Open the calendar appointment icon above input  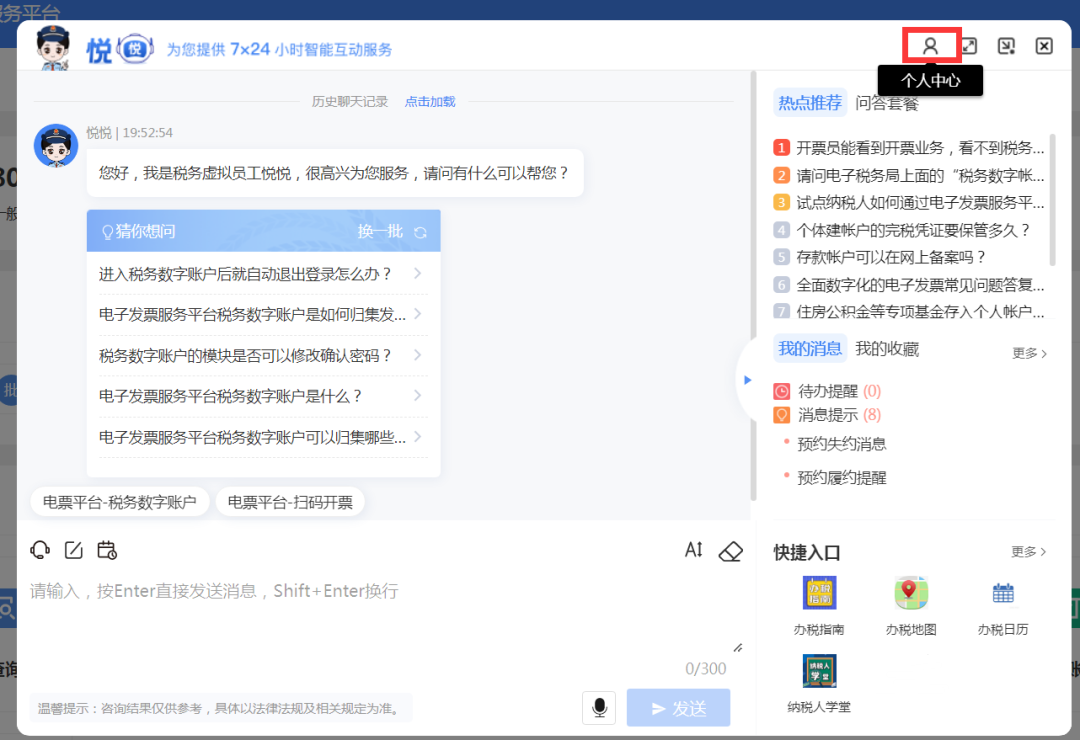[x=107, y=550]
